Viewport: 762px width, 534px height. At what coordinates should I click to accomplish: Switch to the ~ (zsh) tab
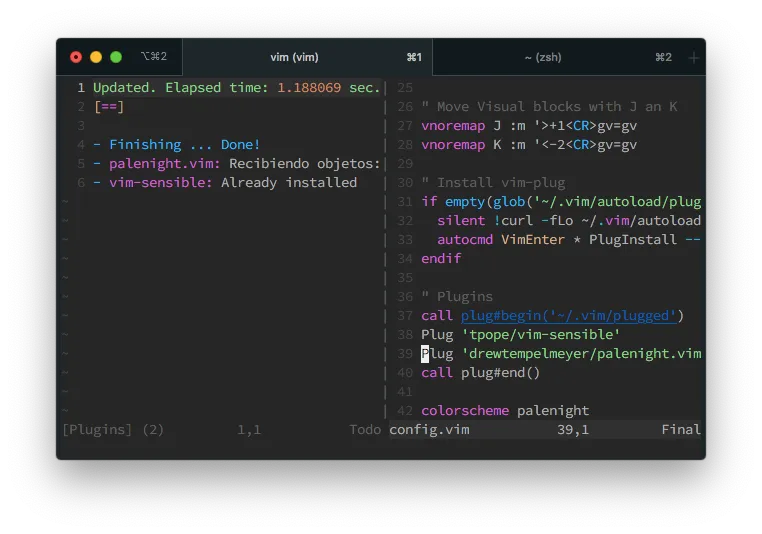(557, 57)
